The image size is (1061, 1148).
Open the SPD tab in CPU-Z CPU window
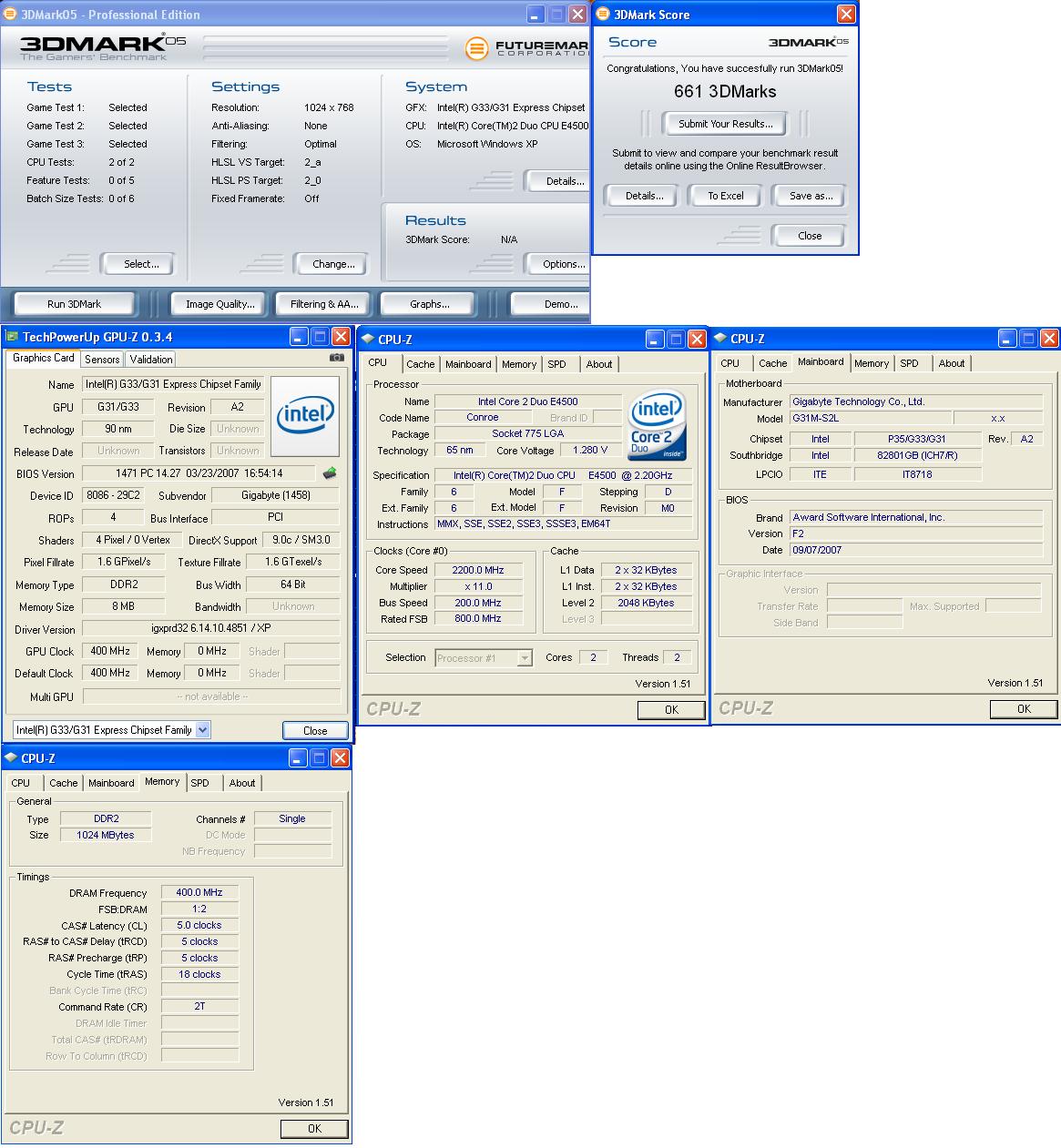coord(556,364)
